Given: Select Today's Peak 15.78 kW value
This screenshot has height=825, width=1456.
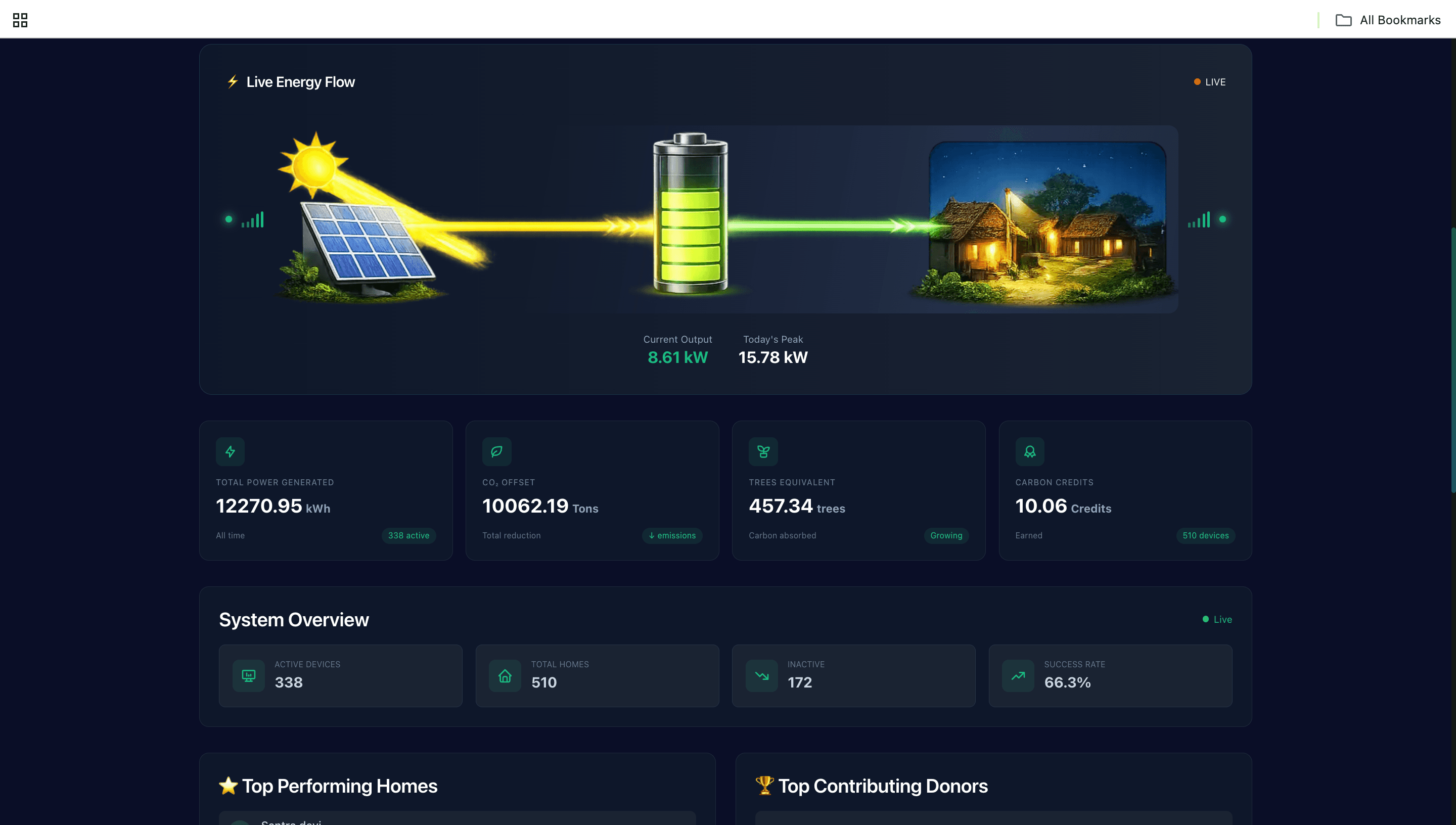Looking at the screenshot, I should [x=773, y=357].
